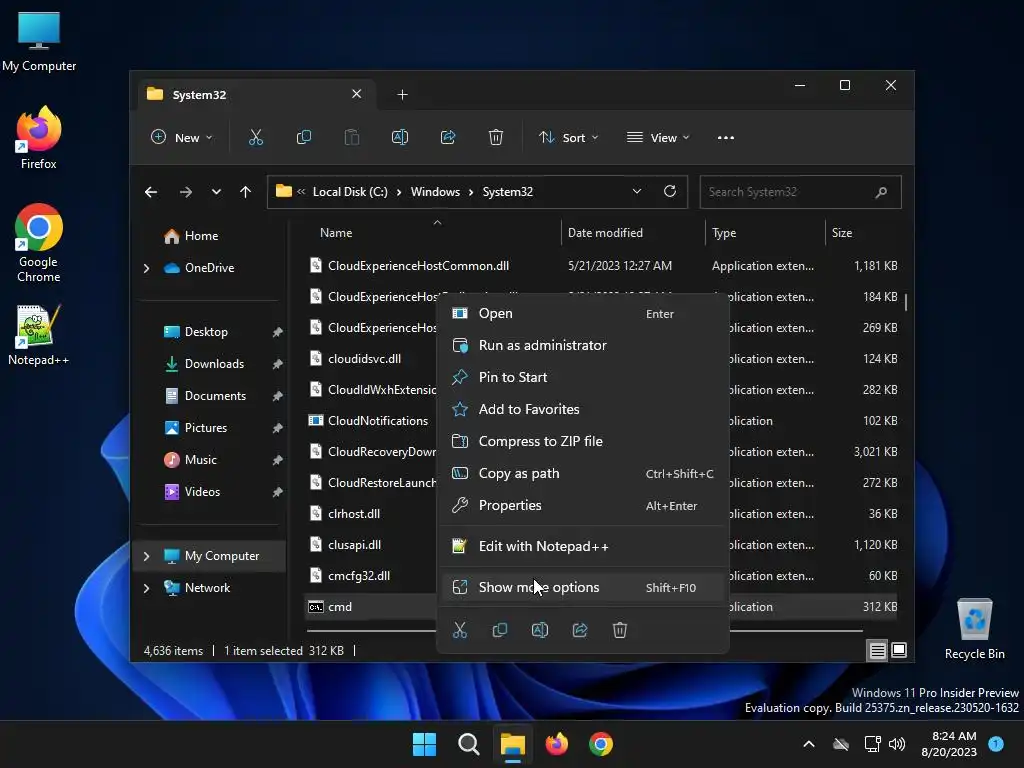Switch to details view layout icon
The height and width of the screenshot is (768, 1024).
878,650
